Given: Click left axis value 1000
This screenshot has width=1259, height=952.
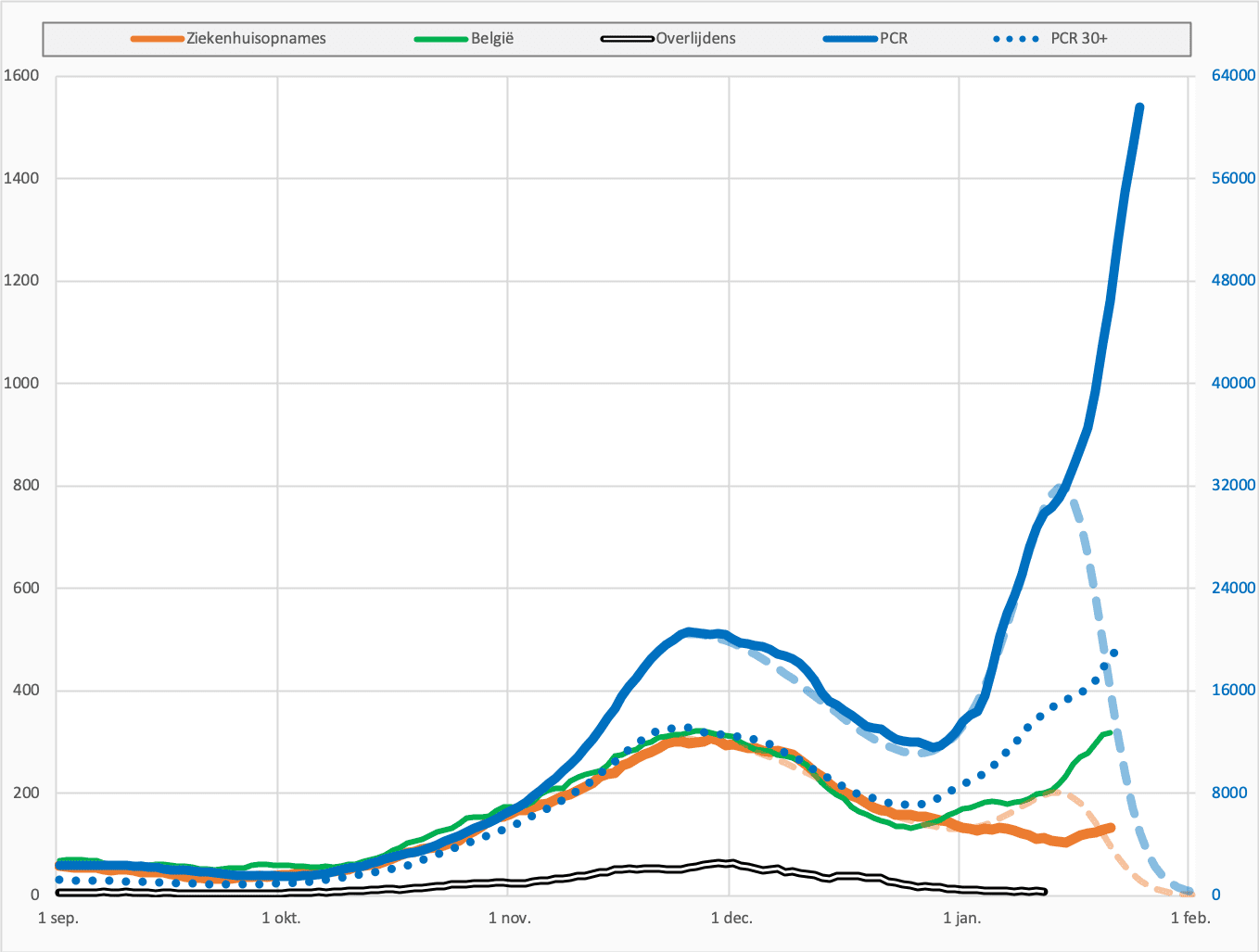Looking at the screenshot, I should pos(21,383).
